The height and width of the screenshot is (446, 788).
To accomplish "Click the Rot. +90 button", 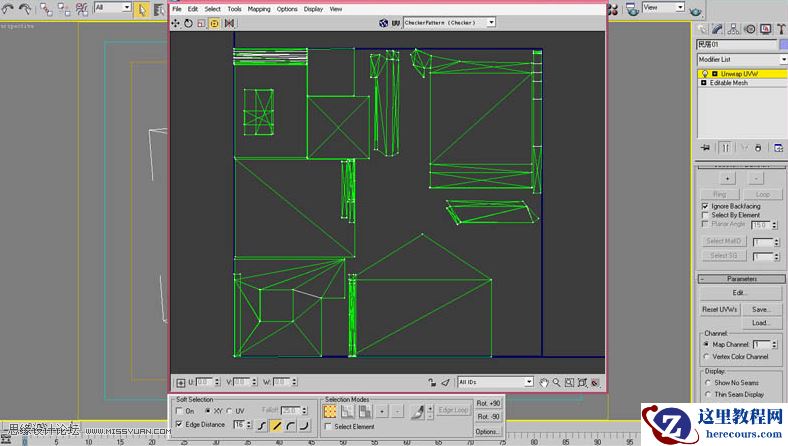I will (488, 403).
